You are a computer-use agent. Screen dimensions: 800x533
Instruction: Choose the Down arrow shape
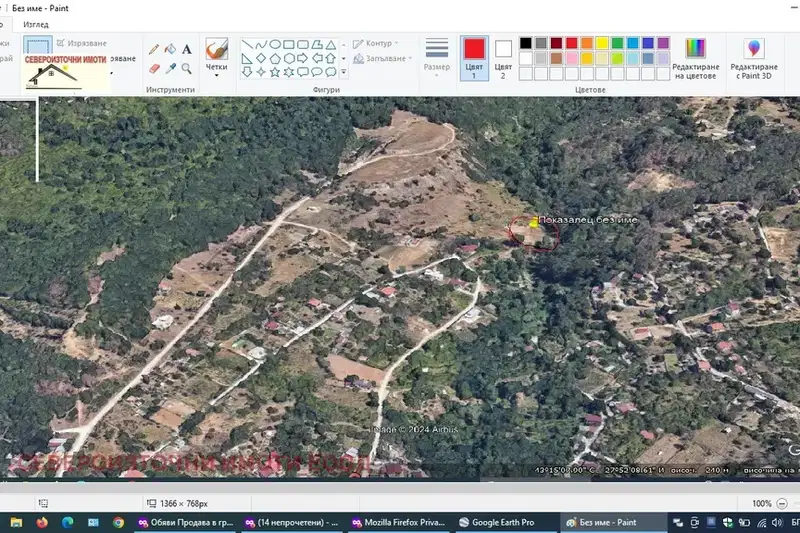tap(247, 72)
